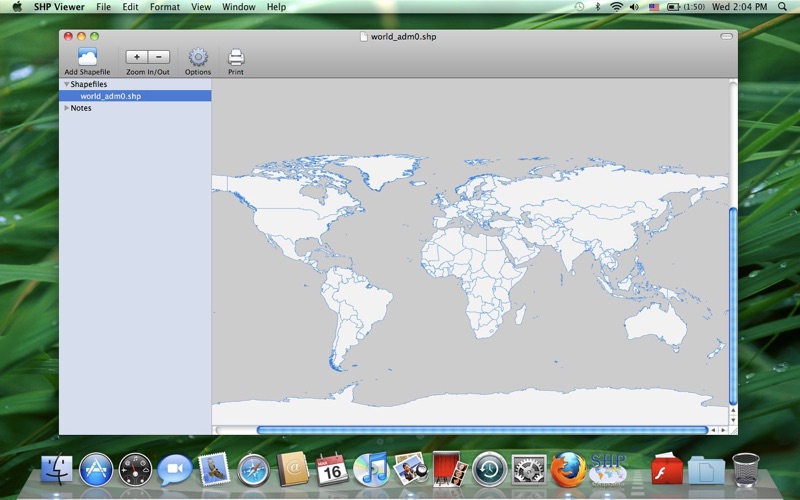The width and height of the screenshot is (800, 500).
Task: Click the Add Shapefile toolbar icon
Action: click(x=87, y=57)
